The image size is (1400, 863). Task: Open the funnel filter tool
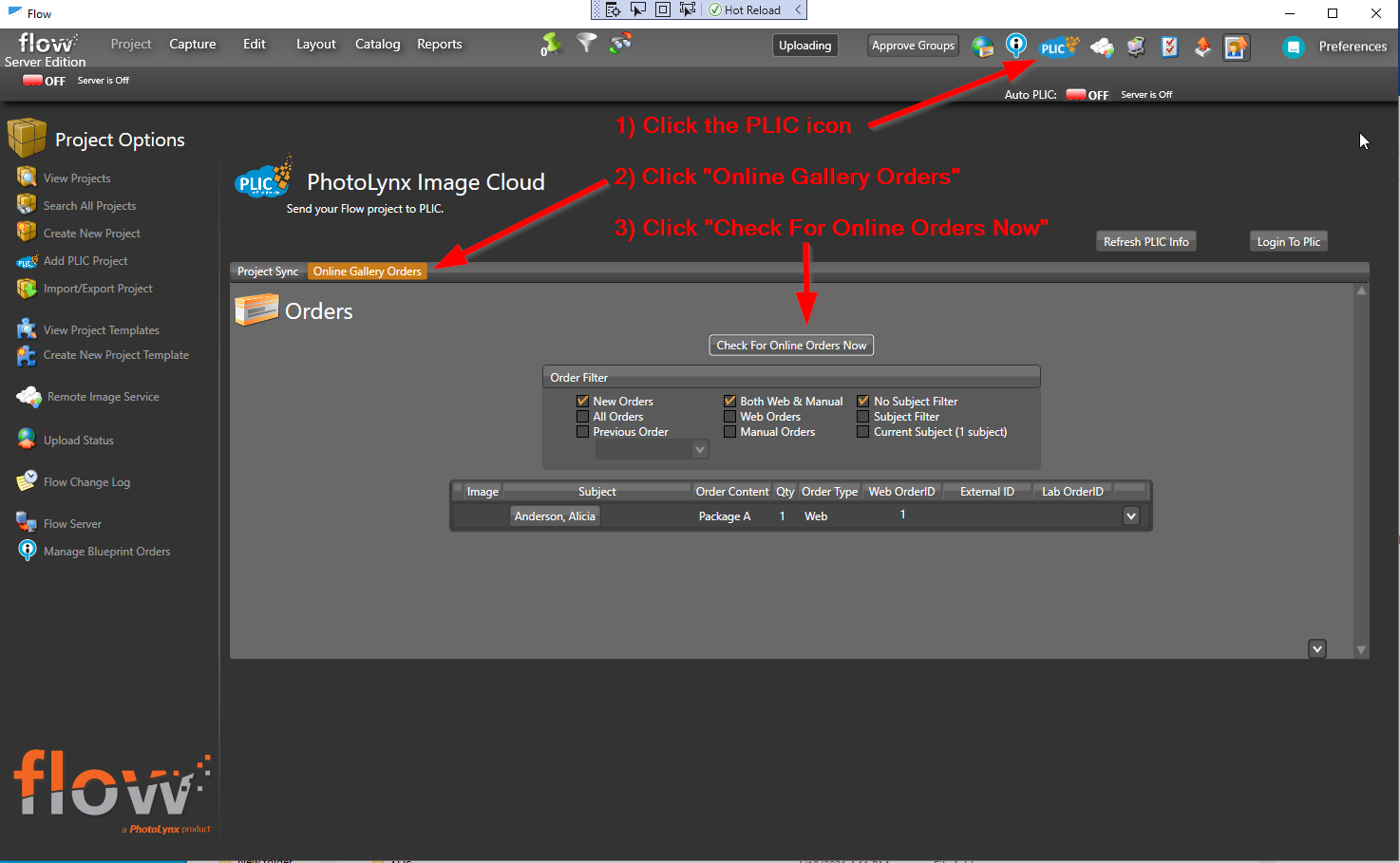587,42
